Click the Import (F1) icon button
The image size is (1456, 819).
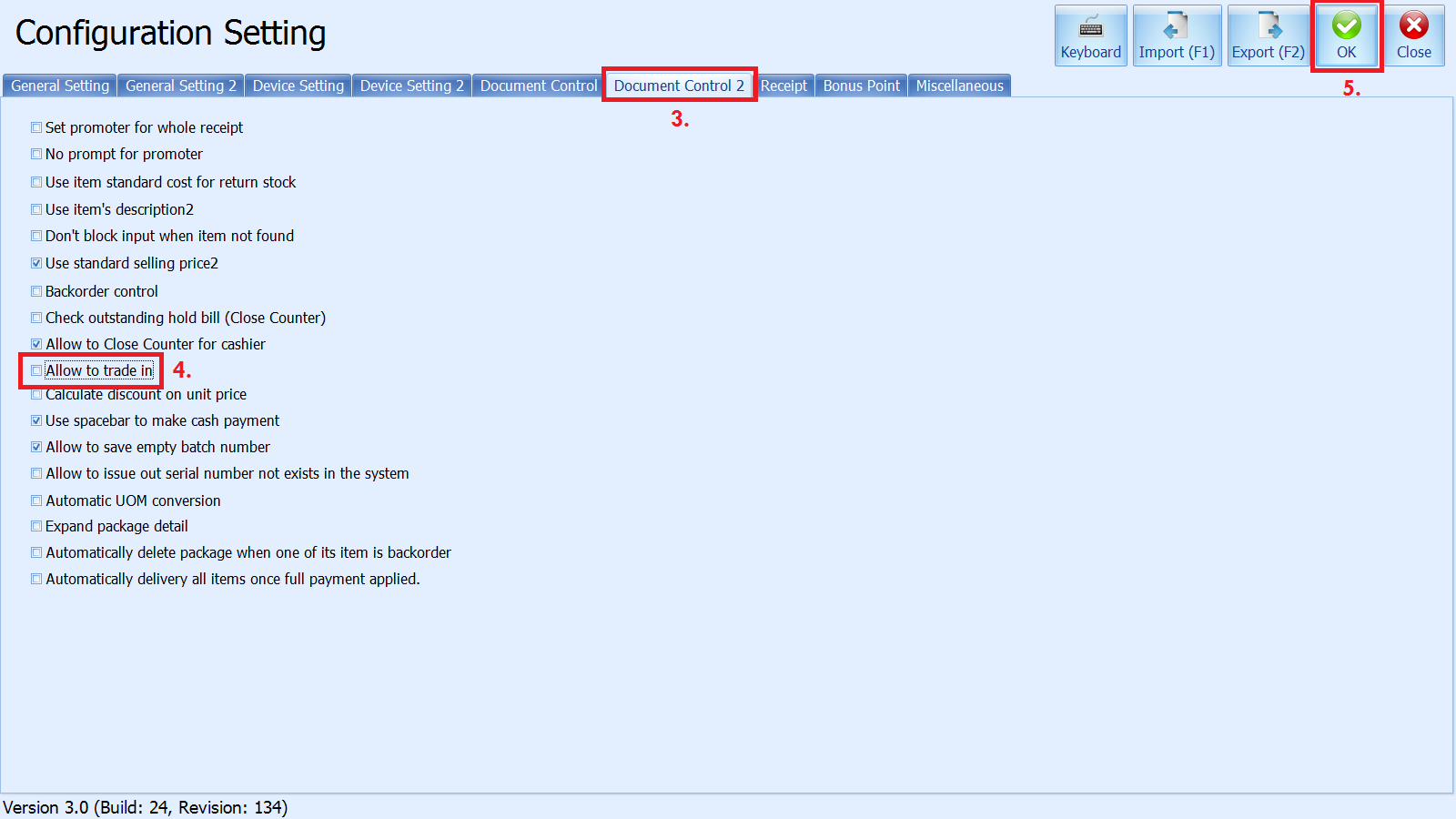pos(1177,35)
